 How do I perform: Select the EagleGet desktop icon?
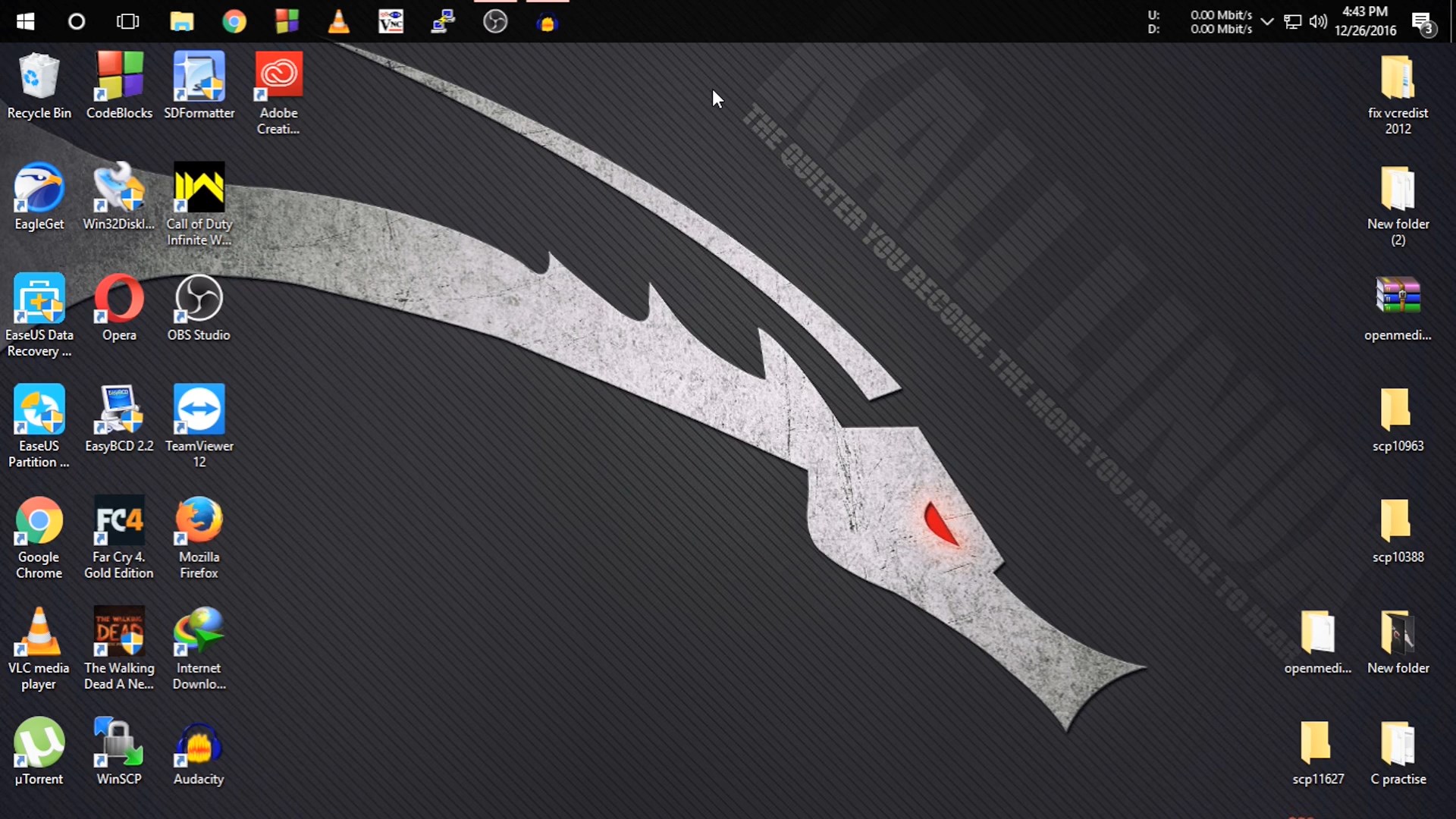(39, 196)
